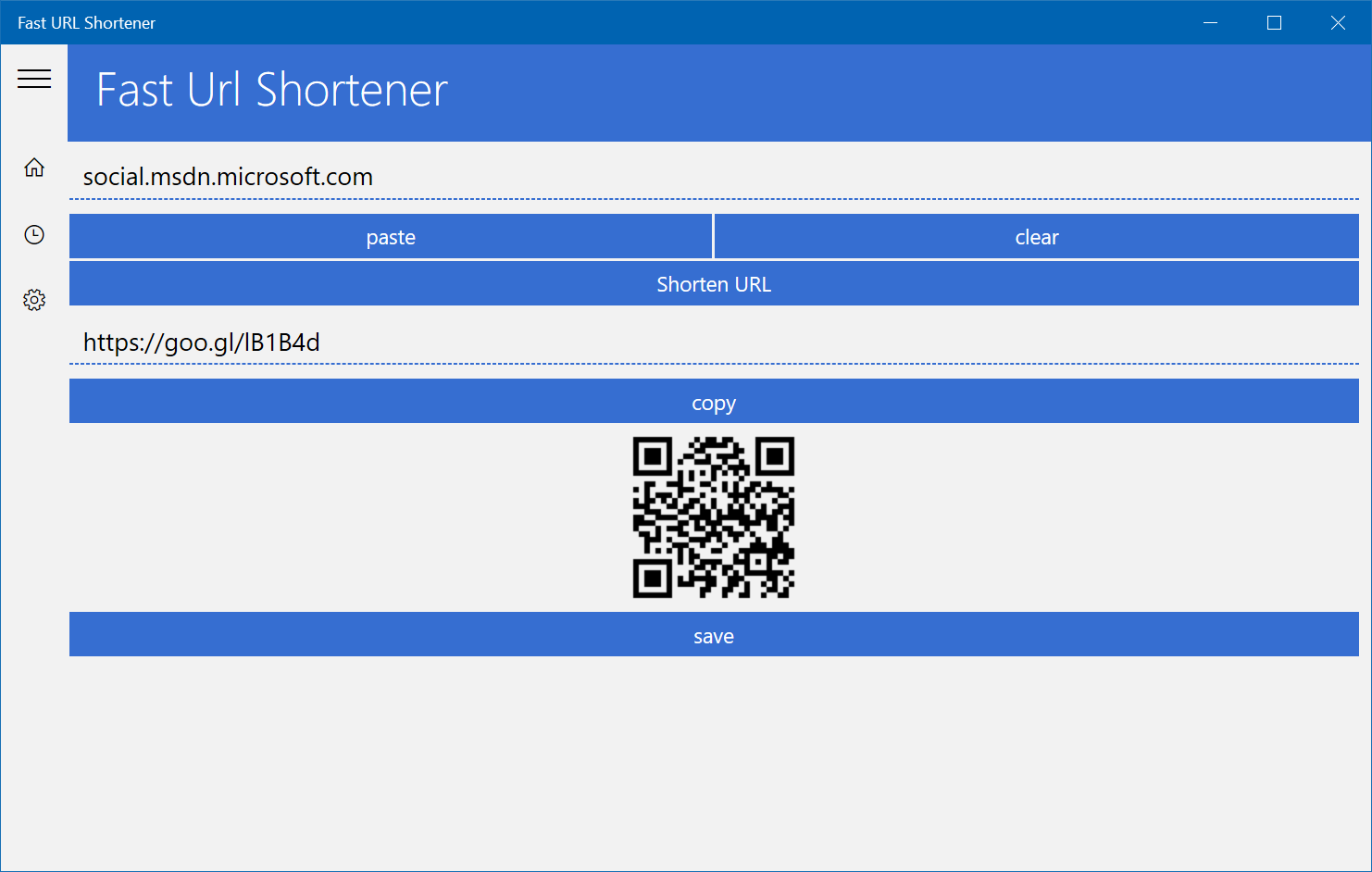Click the clear button
1372x872 pixels.
(1037, 237)
